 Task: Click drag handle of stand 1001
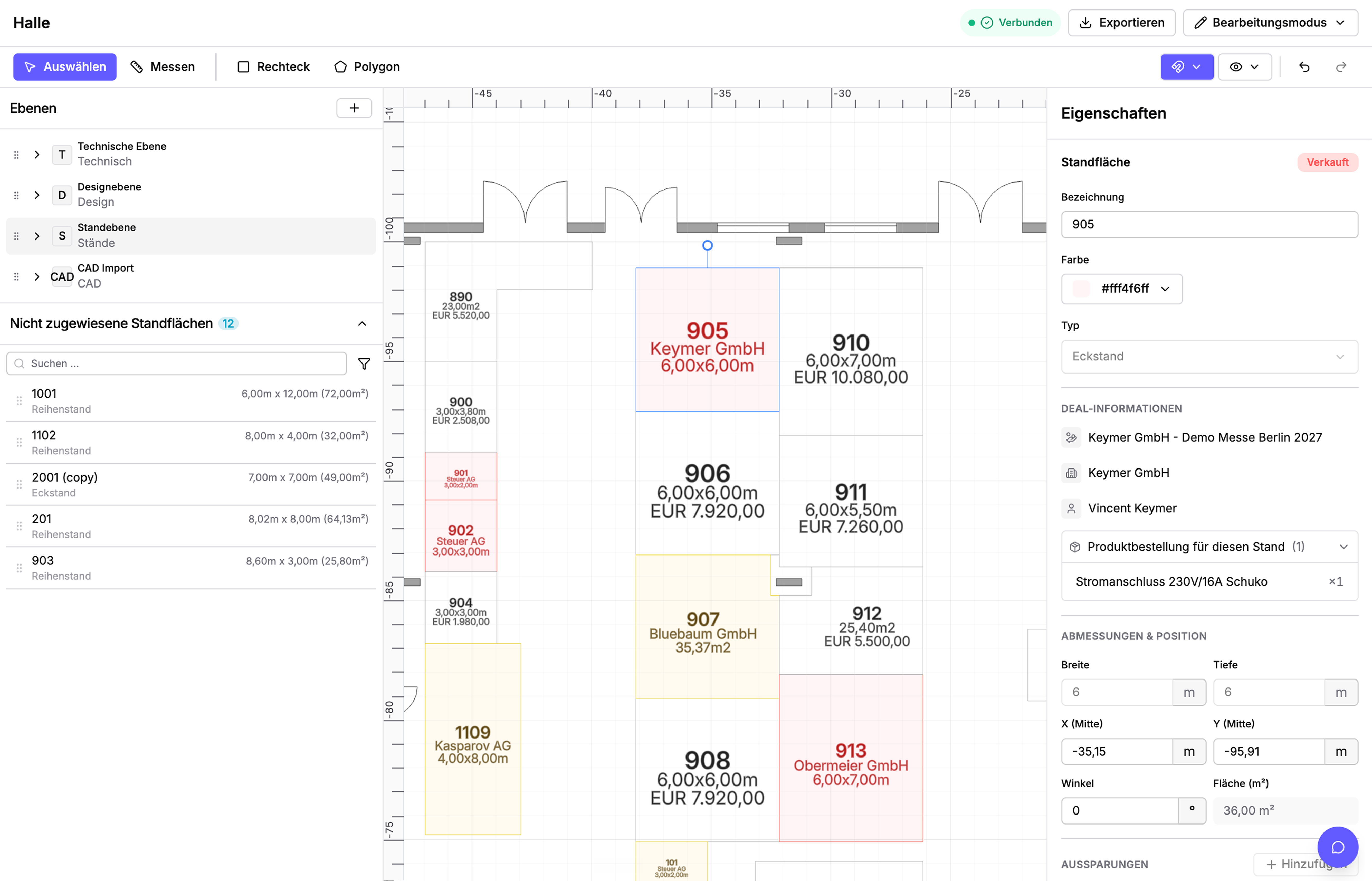pyautogui.click(x=19, y=401)
